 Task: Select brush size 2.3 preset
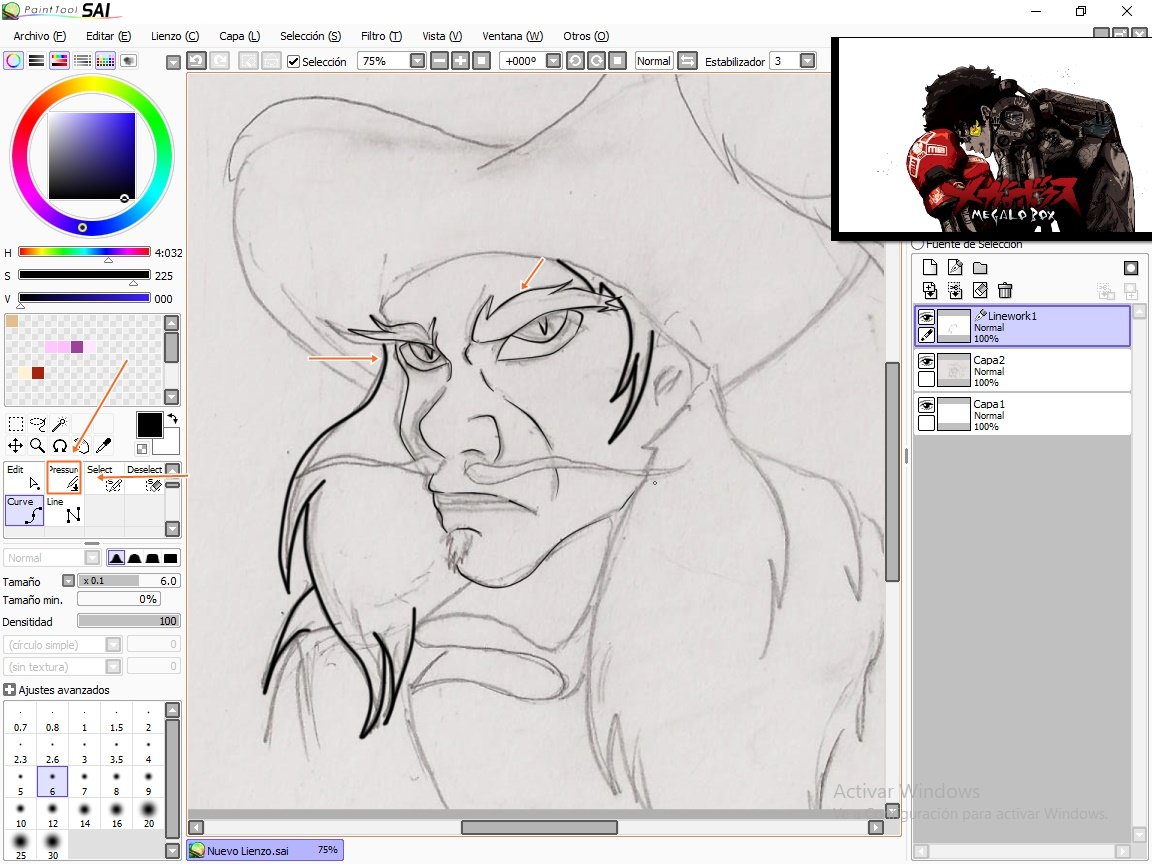pos(21,749)
